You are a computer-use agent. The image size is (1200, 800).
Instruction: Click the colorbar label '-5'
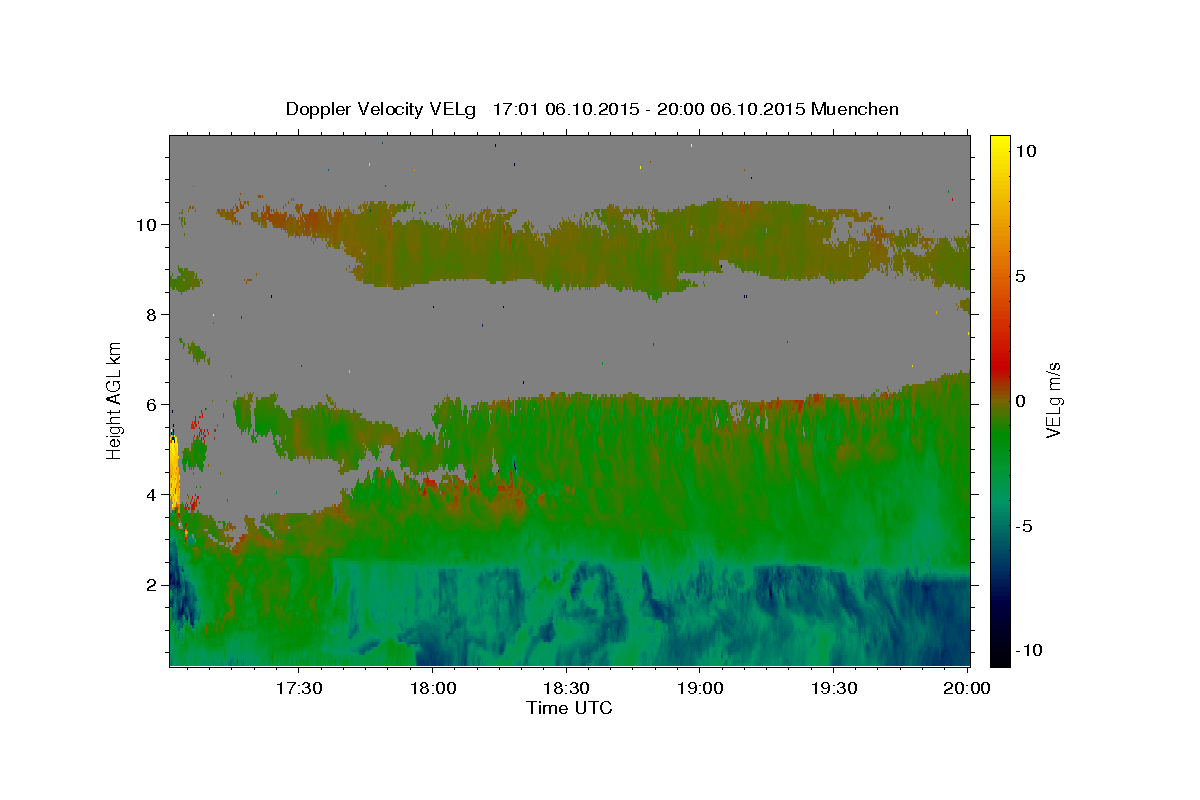[1023, 525]
